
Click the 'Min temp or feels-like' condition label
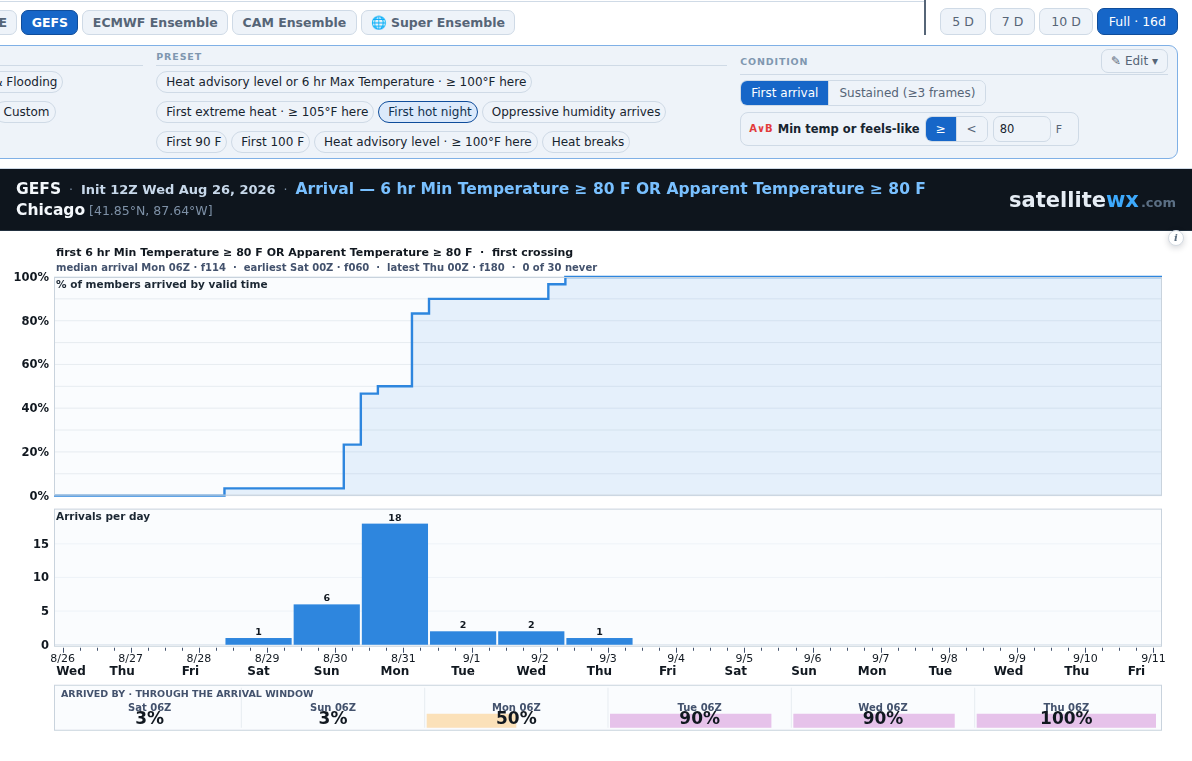848,129
